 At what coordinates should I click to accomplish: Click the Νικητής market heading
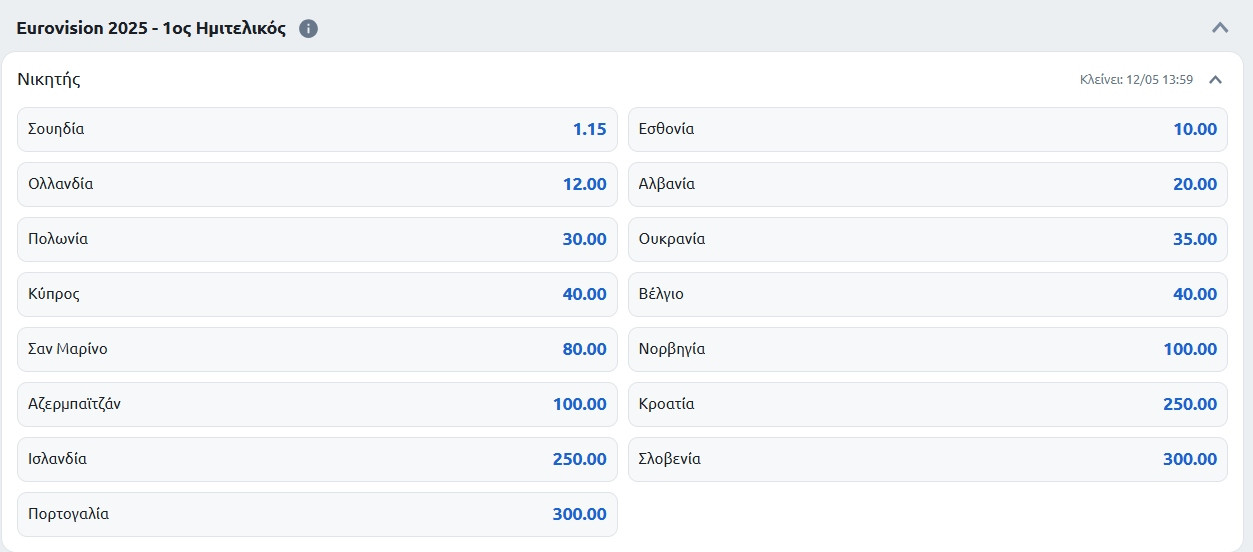[49, 80]
